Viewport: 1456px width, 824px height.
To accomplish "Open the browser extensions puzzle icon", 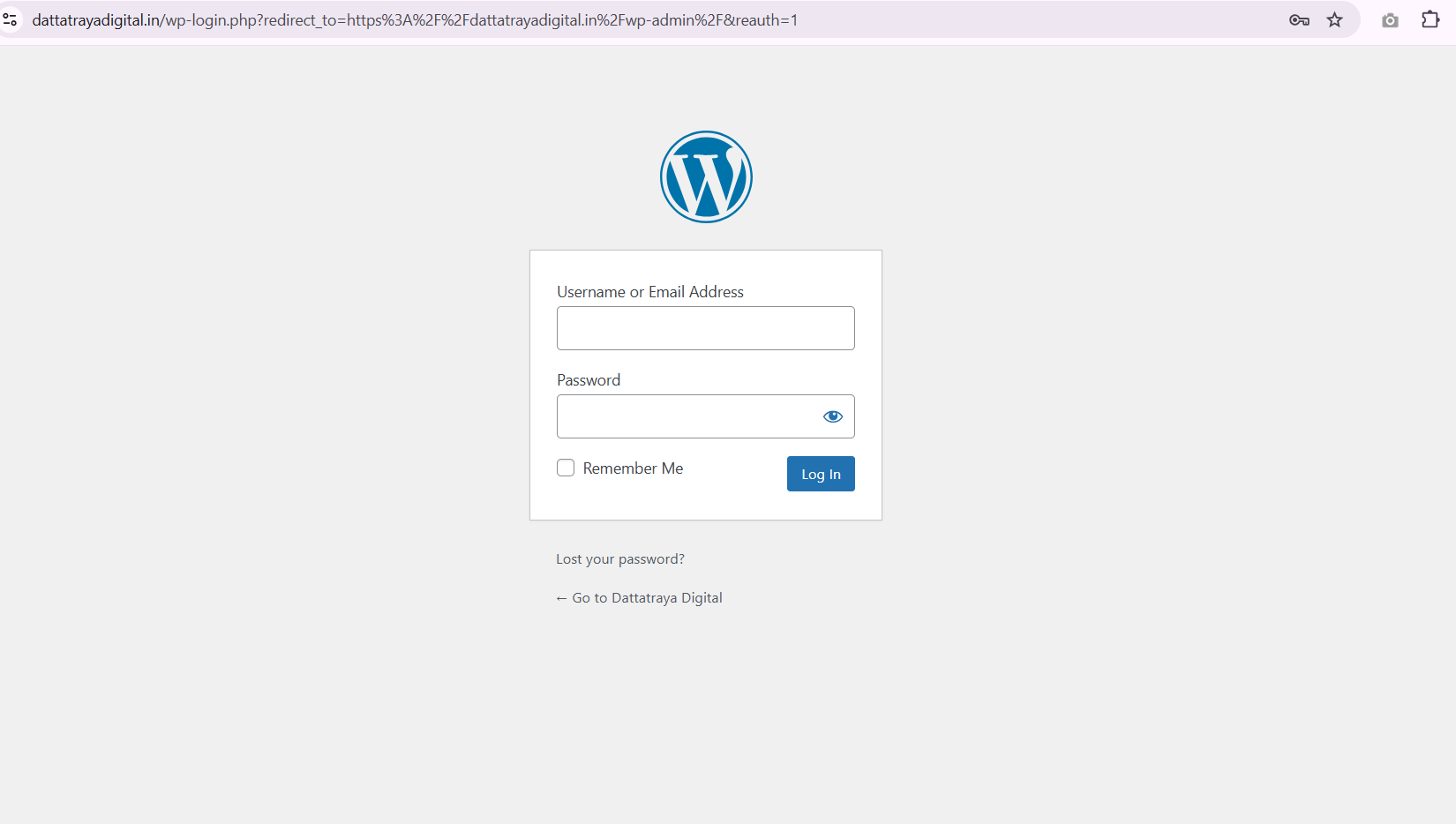I will (x=1430, y=19).
